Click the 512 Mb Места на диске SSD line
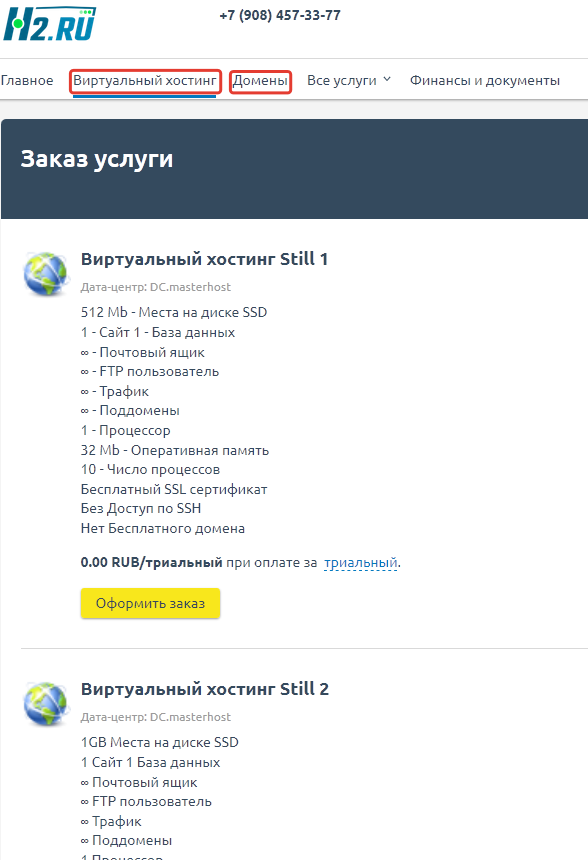 174,313
